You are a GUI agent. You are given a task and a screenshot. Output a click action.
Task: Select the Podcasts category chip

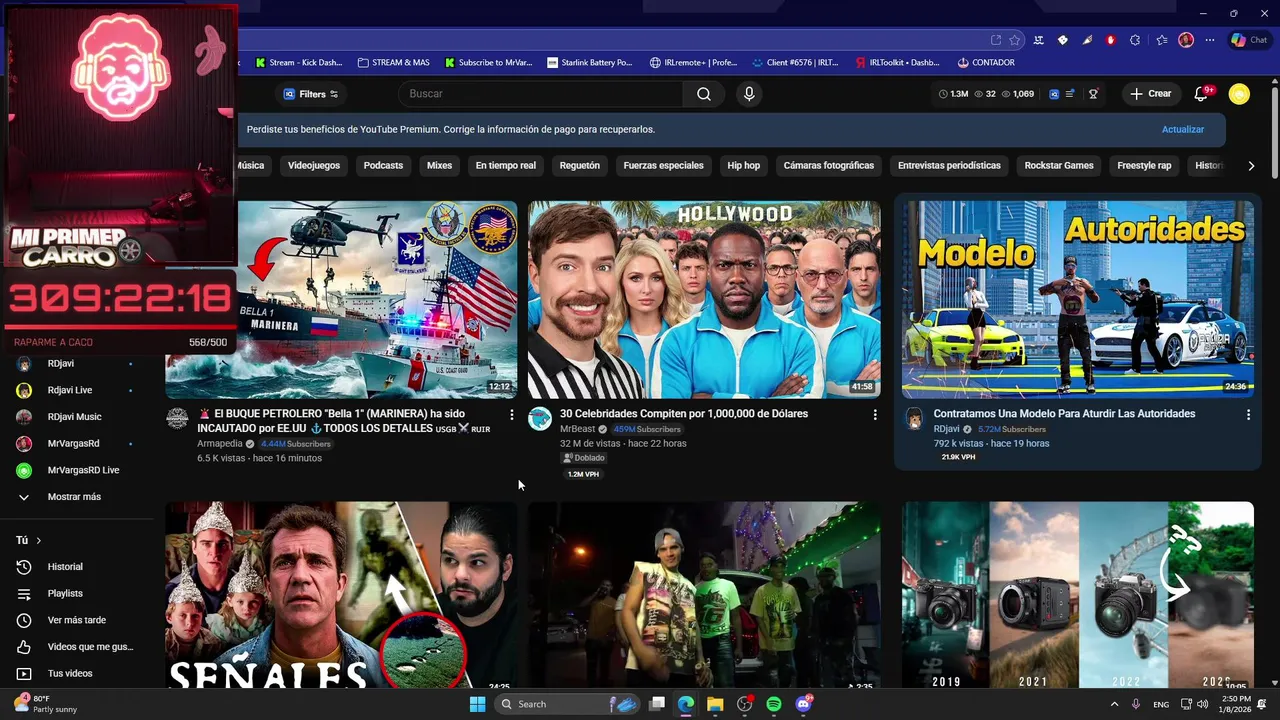(x=383, y=166)
